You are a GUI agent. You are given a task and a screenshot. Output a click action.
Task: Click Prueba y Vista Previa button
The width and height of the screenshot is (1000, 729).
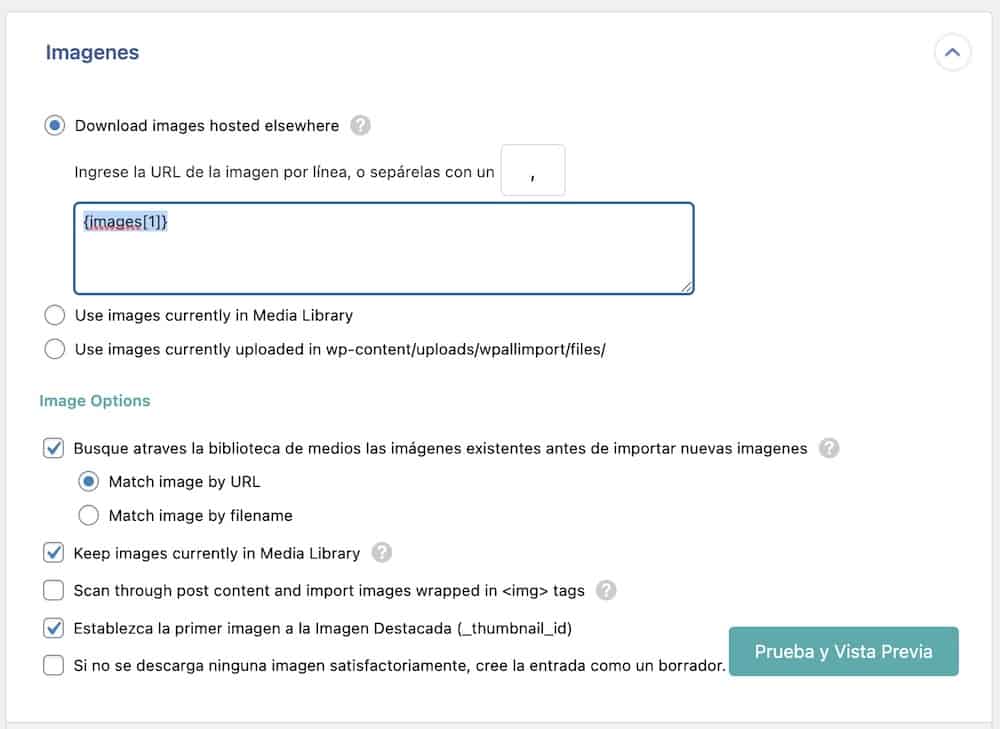(x=843, y=651)
